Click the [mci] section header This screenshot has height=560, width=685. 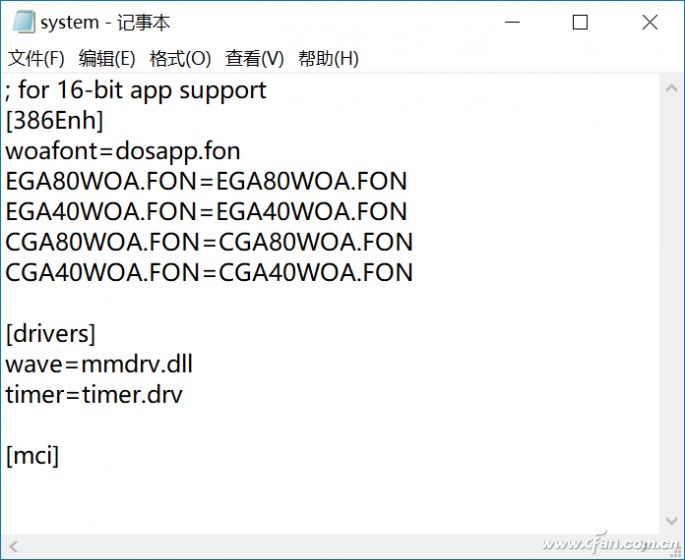pyautogui.click(x=32, y=456)
